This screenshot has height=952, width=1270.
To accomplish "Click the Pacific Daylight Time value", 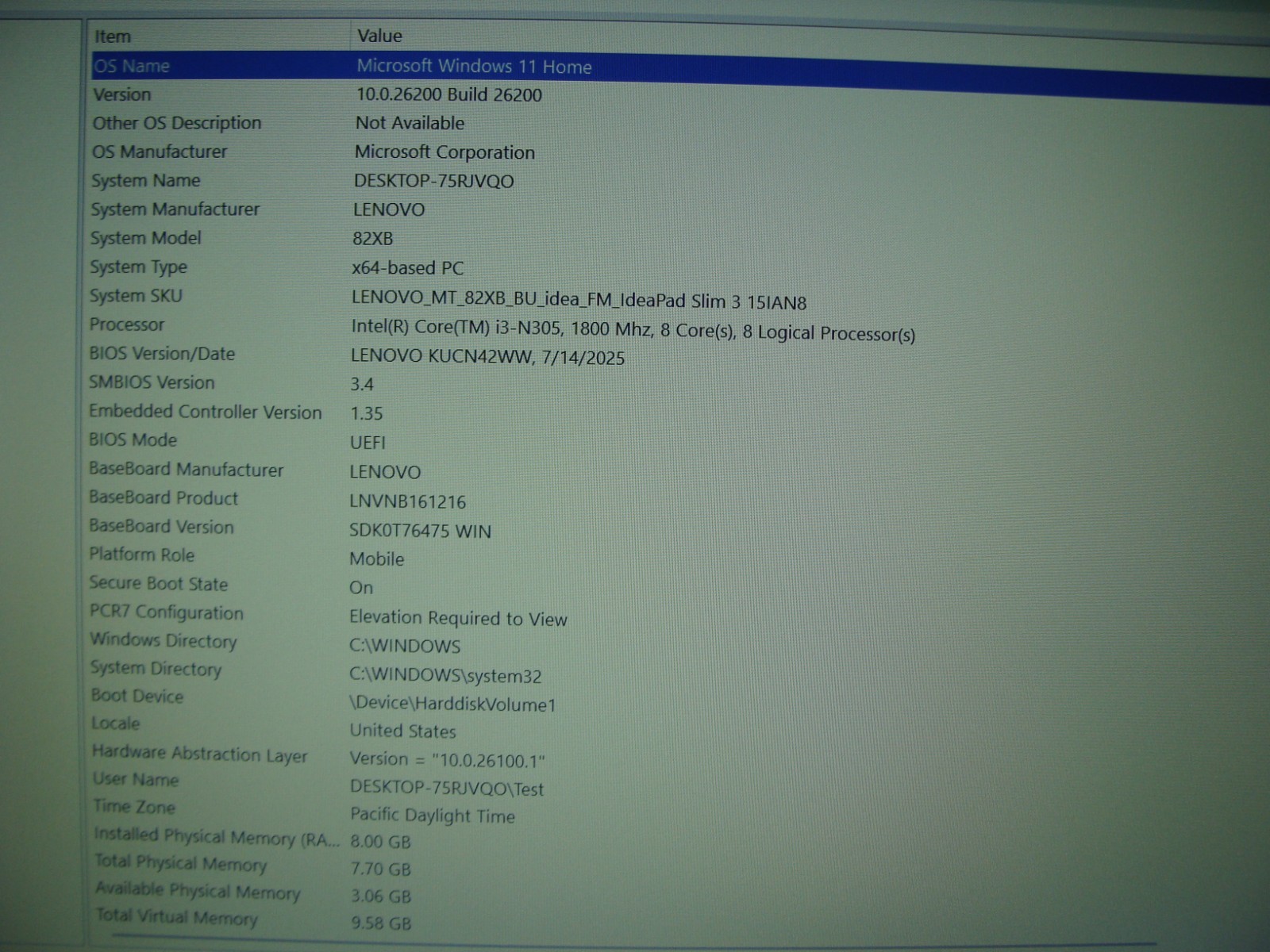I will [x=433, y=816].
